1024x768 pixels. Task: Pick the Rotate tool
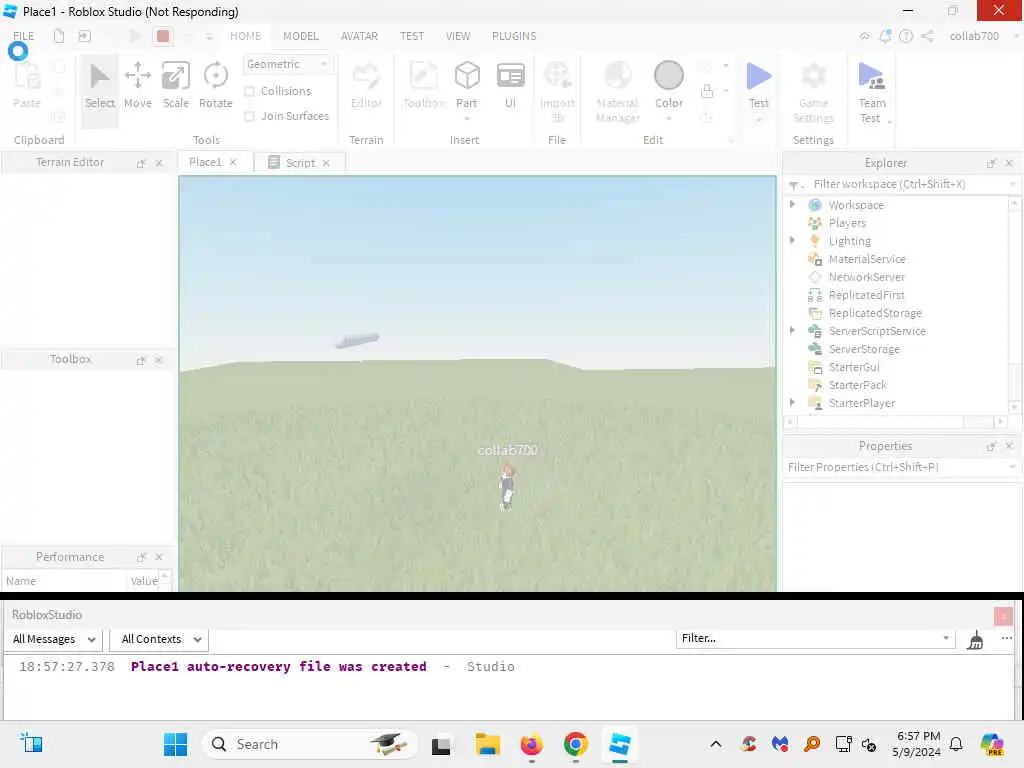(x=216, y=86)
